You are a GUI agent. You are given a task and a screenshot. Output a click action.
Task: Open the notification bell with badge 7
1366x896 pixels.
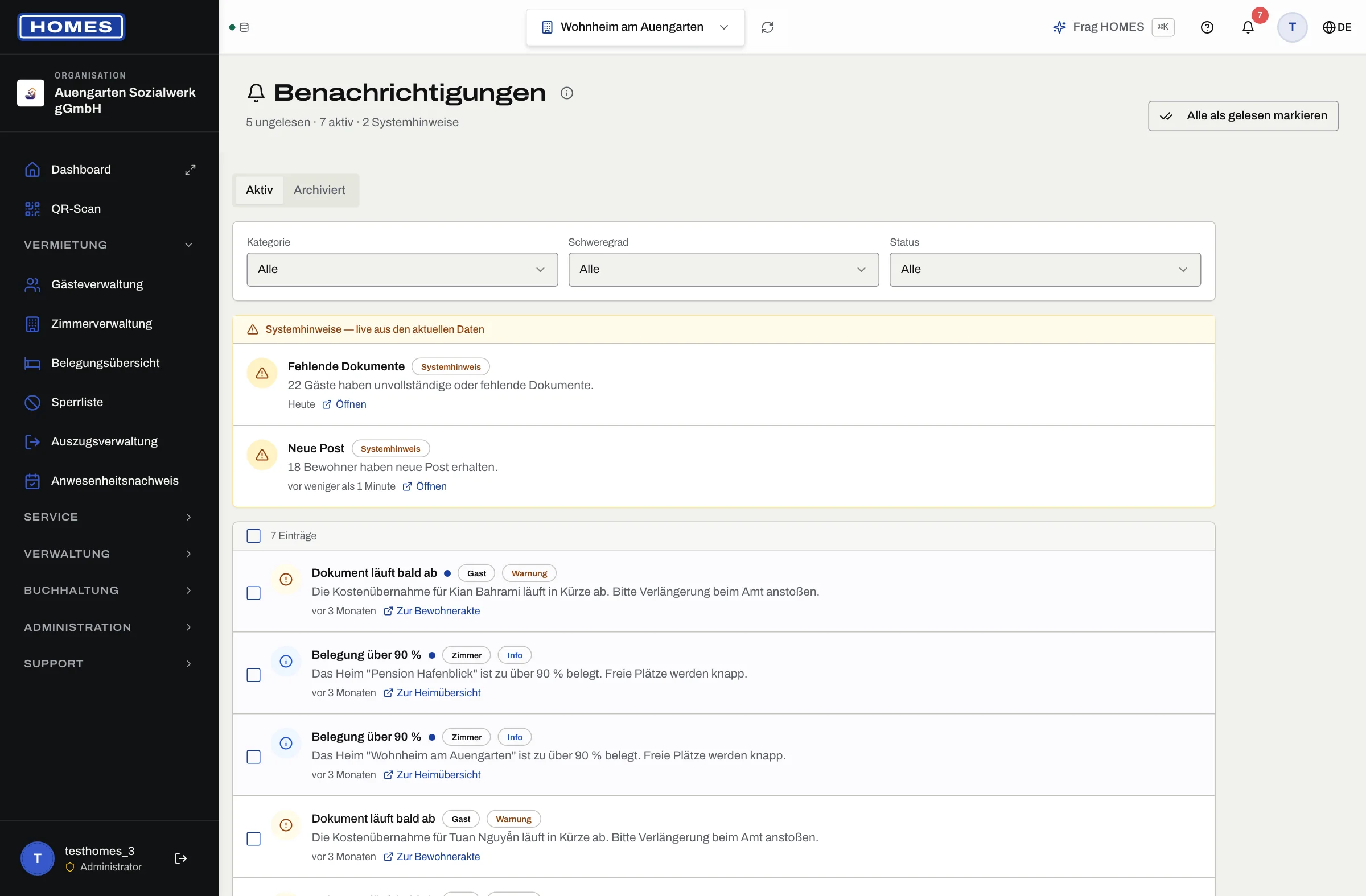pos(1248,27)
